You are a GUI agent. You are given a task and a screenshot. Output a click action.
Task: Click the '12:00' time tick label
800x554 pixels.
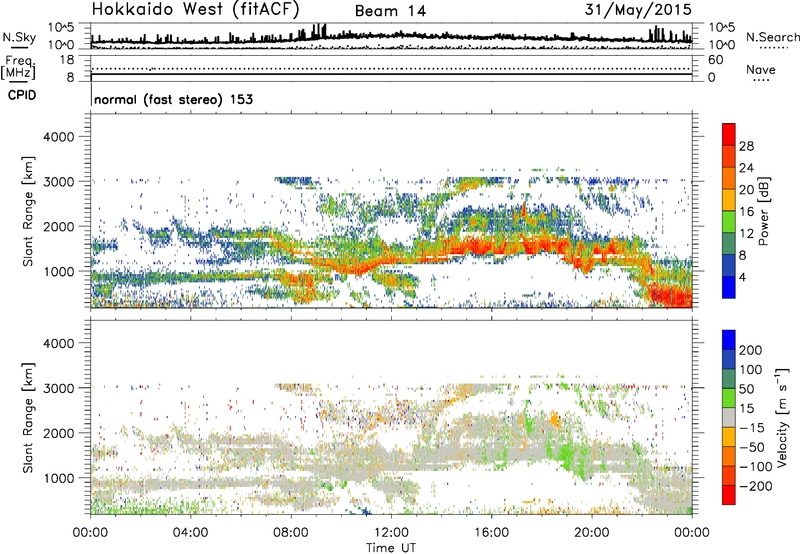click(391, 533)
